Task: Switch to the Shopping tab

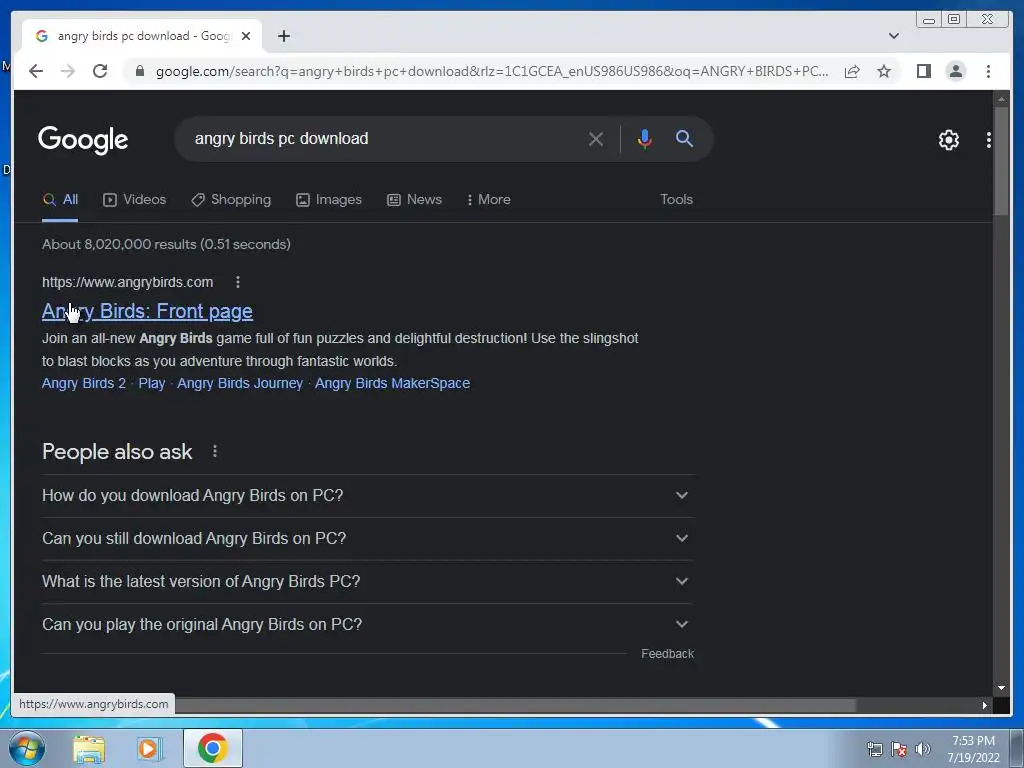Action: (231, 200)
